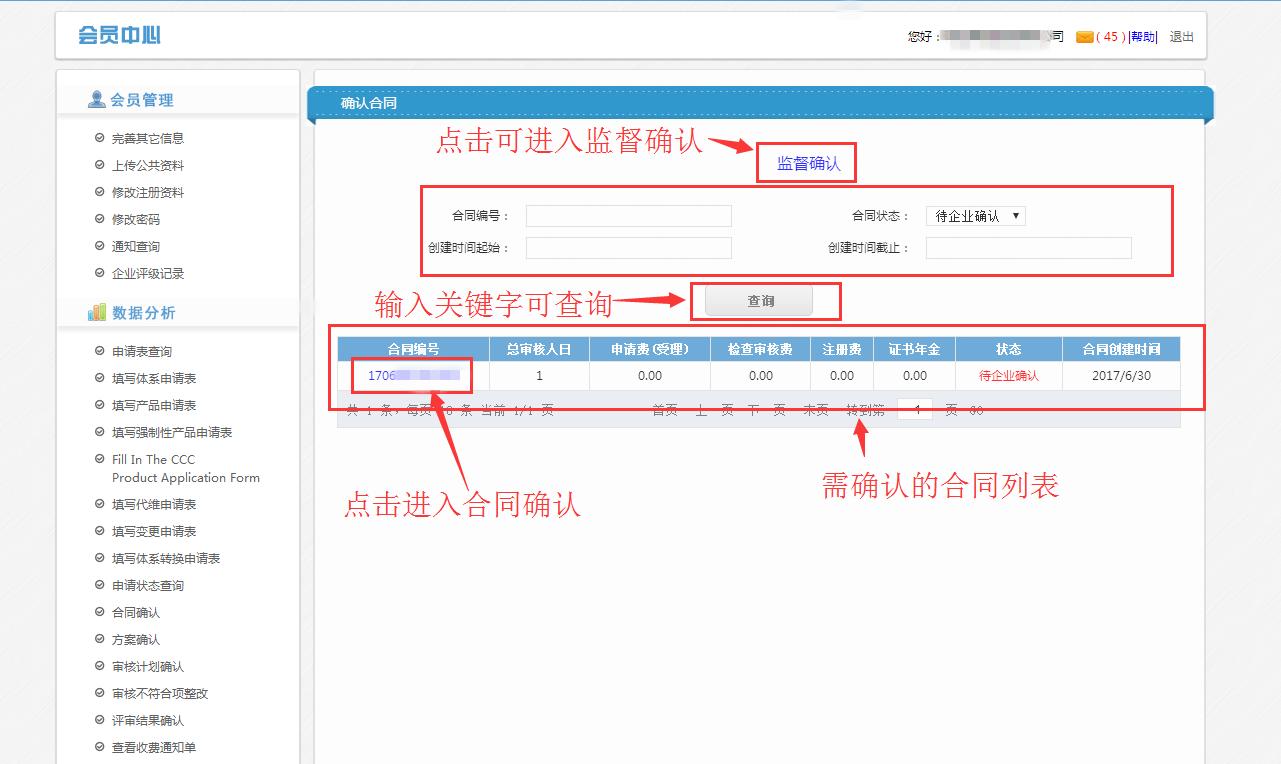Focus the 合同编号 input field

tap(628, 216)
